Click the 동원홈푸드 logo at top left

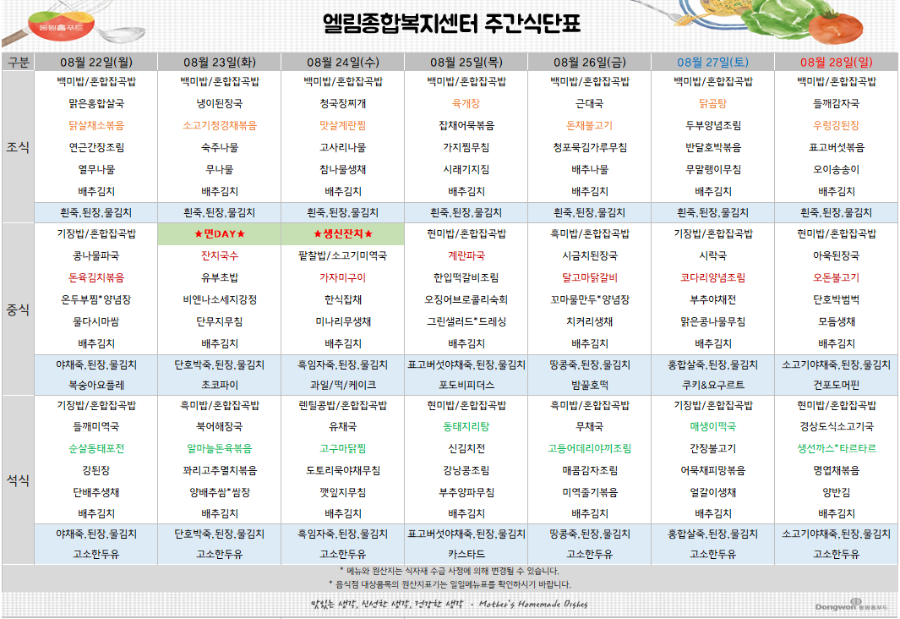point(61,26)
